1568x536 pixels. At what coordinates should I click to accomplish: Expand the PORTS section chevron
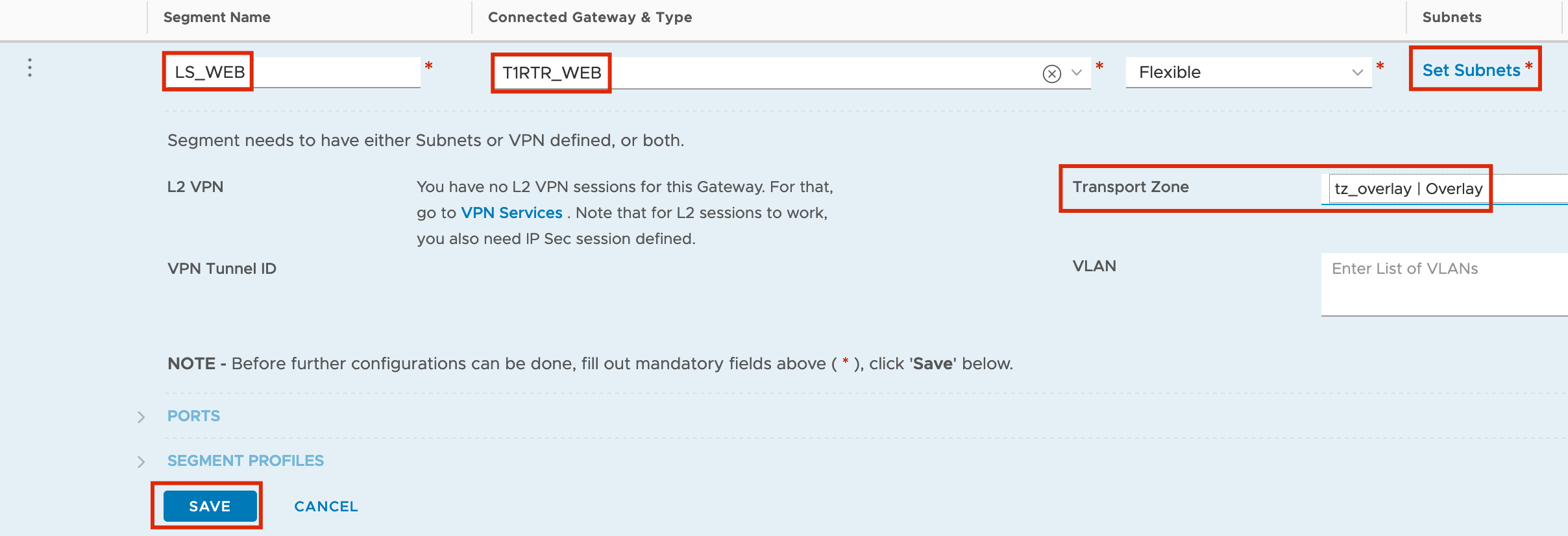tap(141, 417)
